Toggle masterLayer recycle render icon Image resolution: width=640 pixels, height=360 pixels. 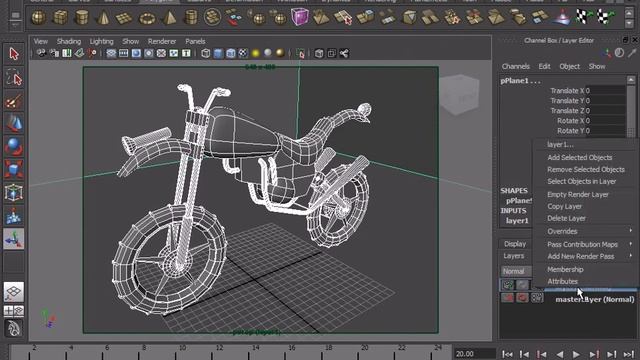pyautogui.click(x=522, y=298)
